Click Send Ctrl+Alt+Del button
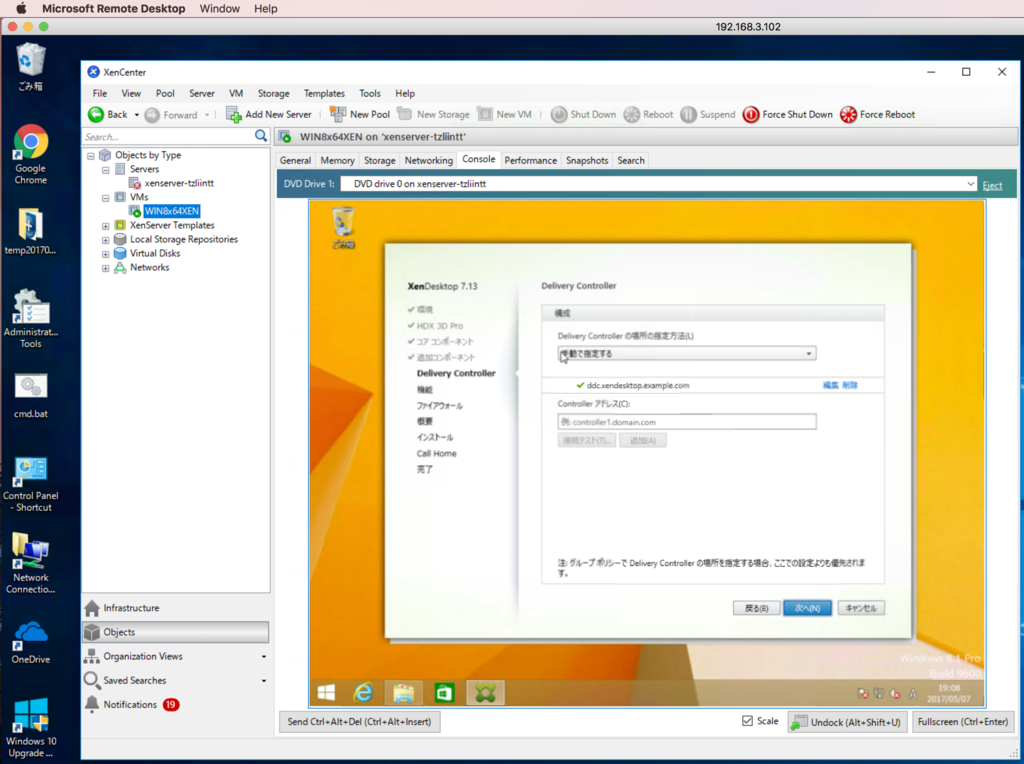Image resolution: width=1024 pixels, height=764 pixels. pyautogui.click(x=359, y=722)
